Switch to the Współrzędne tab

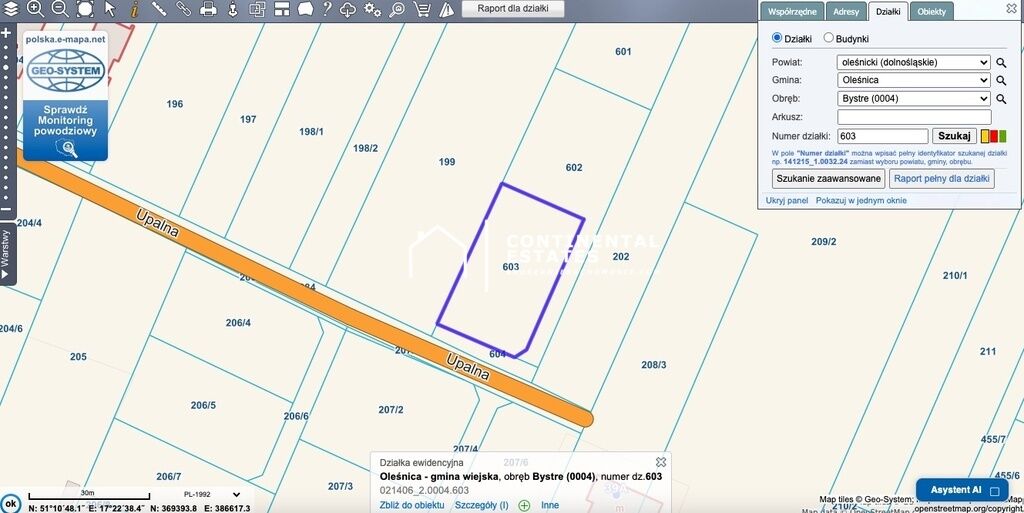[x=792, y=11]
